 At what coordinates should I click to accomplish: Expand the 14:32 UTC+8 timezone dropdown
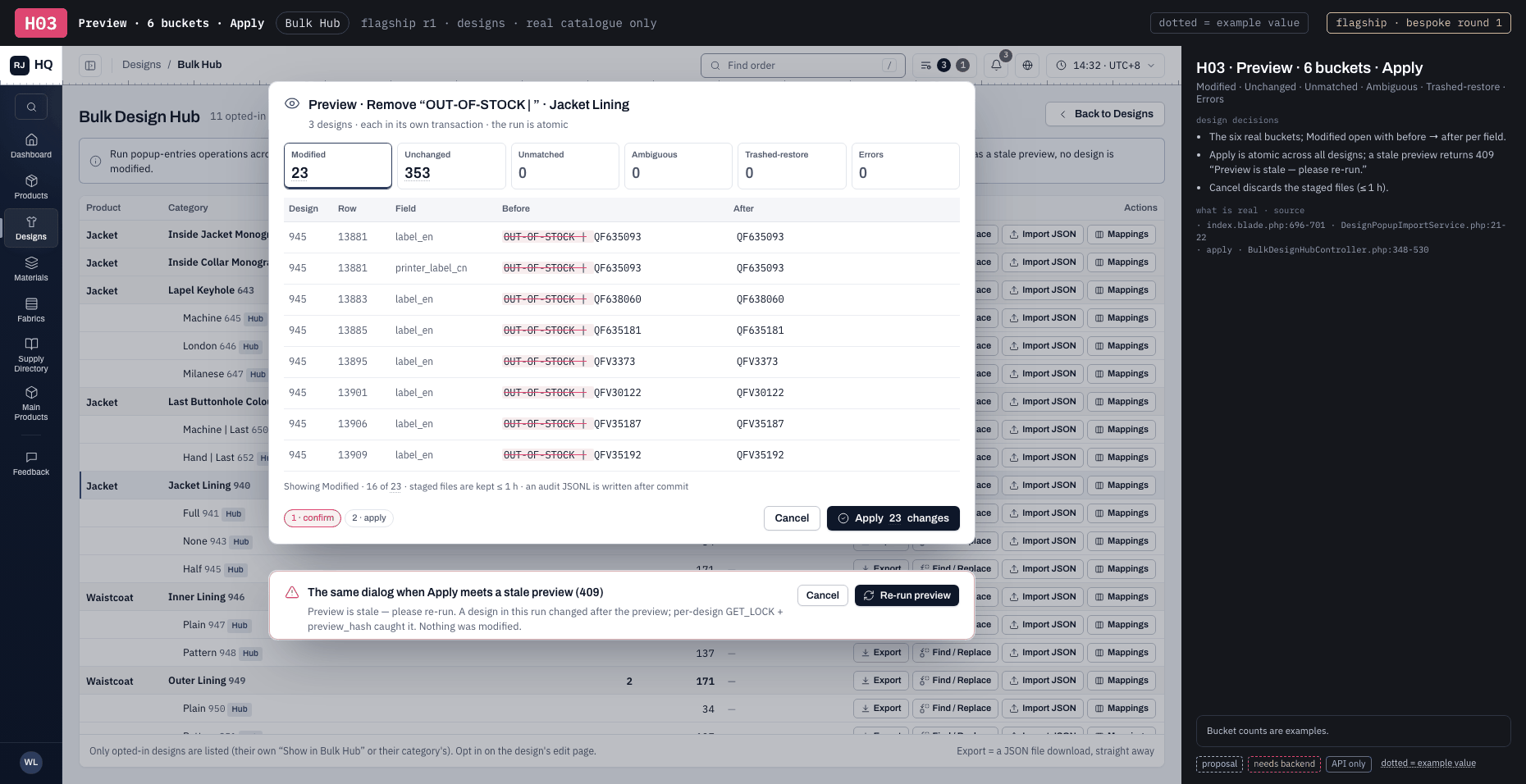(1105, 65)
